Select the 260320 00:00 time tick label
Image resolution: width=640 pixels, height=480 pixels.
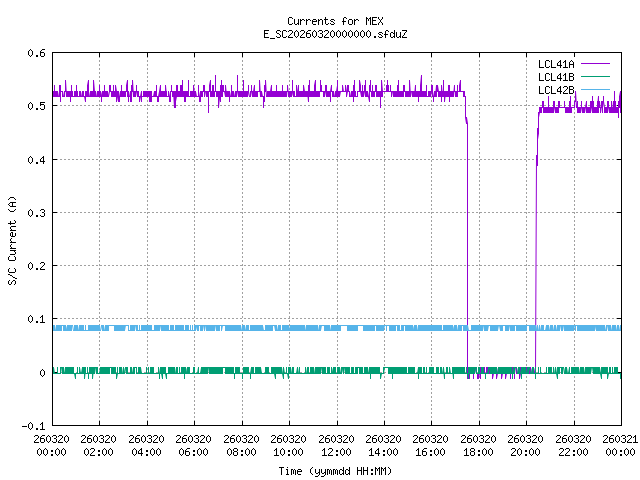tap(52, 445)
